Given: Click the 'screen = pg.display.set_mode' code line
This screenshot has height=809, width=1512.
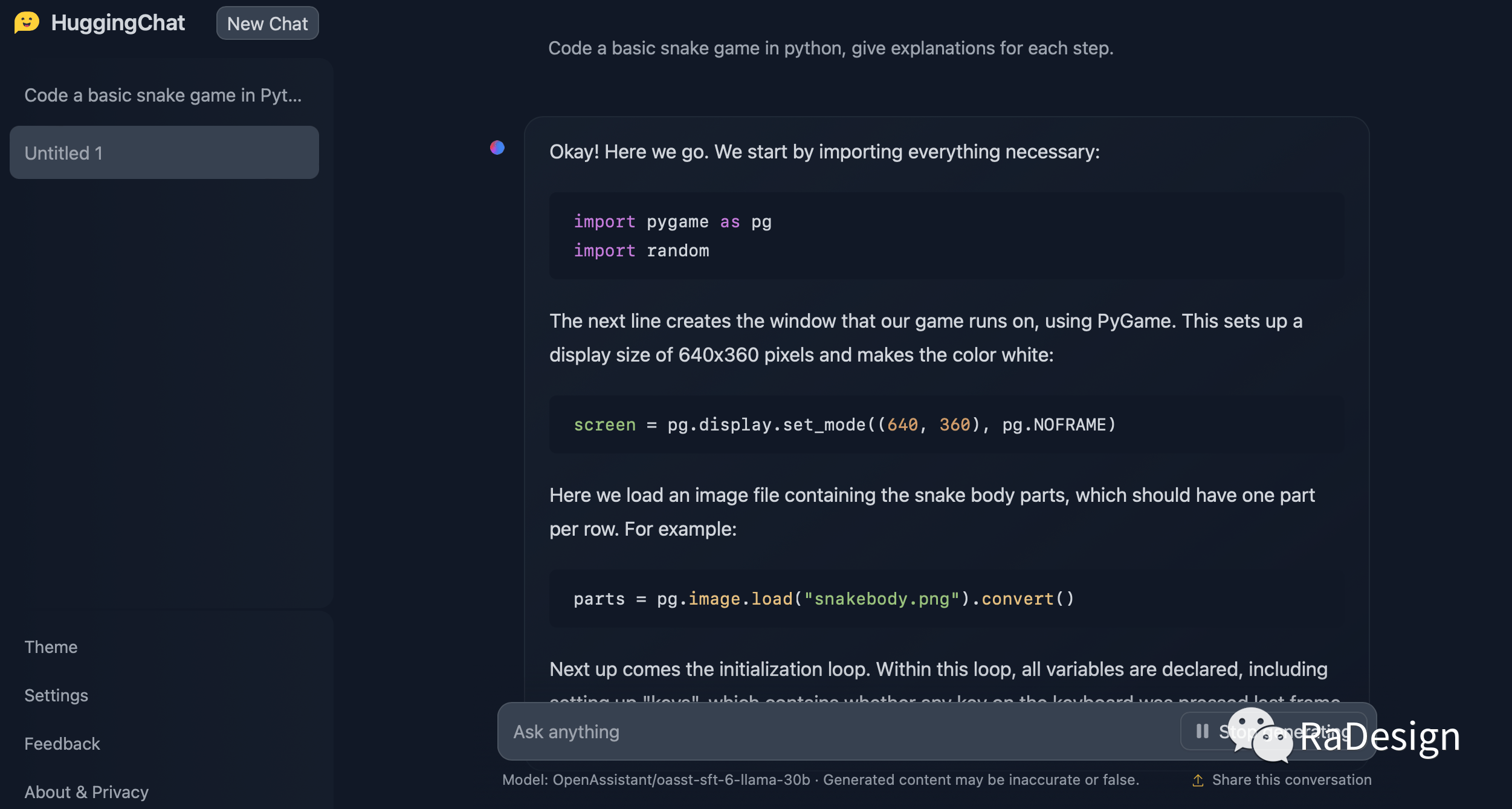Looking at the screenshot, I should point(844,425).
